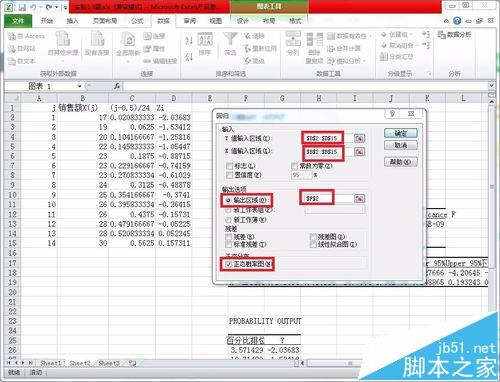
Task: Open 现有连接 (Existing Connections)
Action: (97, 43)
